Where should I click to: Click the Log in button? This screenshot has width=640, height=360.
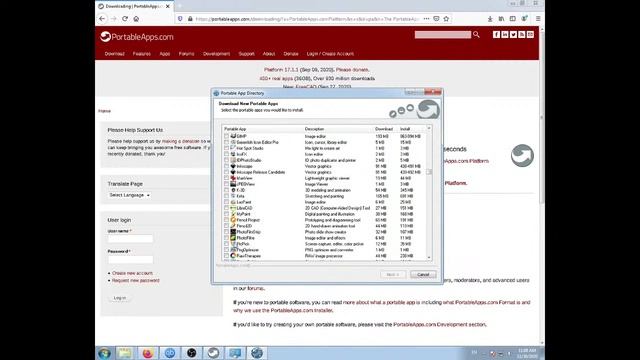coord(120,298)
